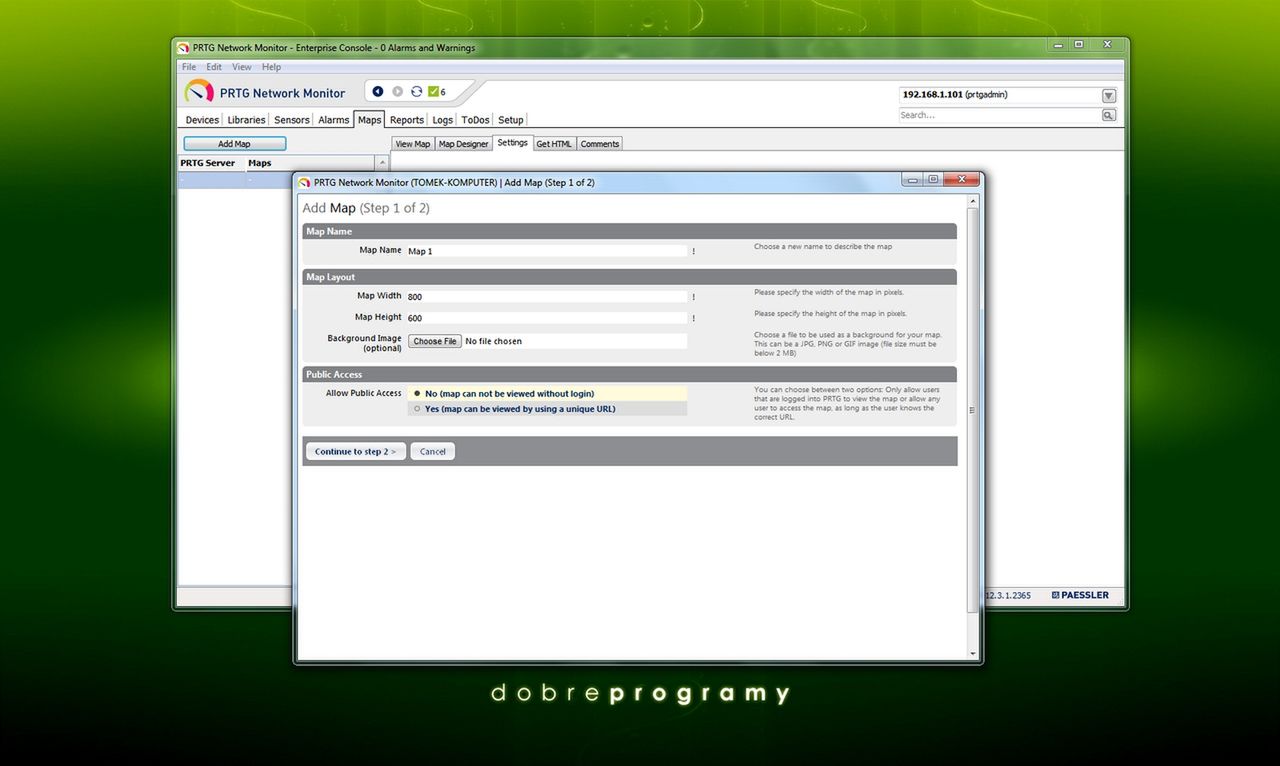This screenshot has height=766, width=1280.
Task: Click the PRTG Server column header
Action: click(211, 163)
